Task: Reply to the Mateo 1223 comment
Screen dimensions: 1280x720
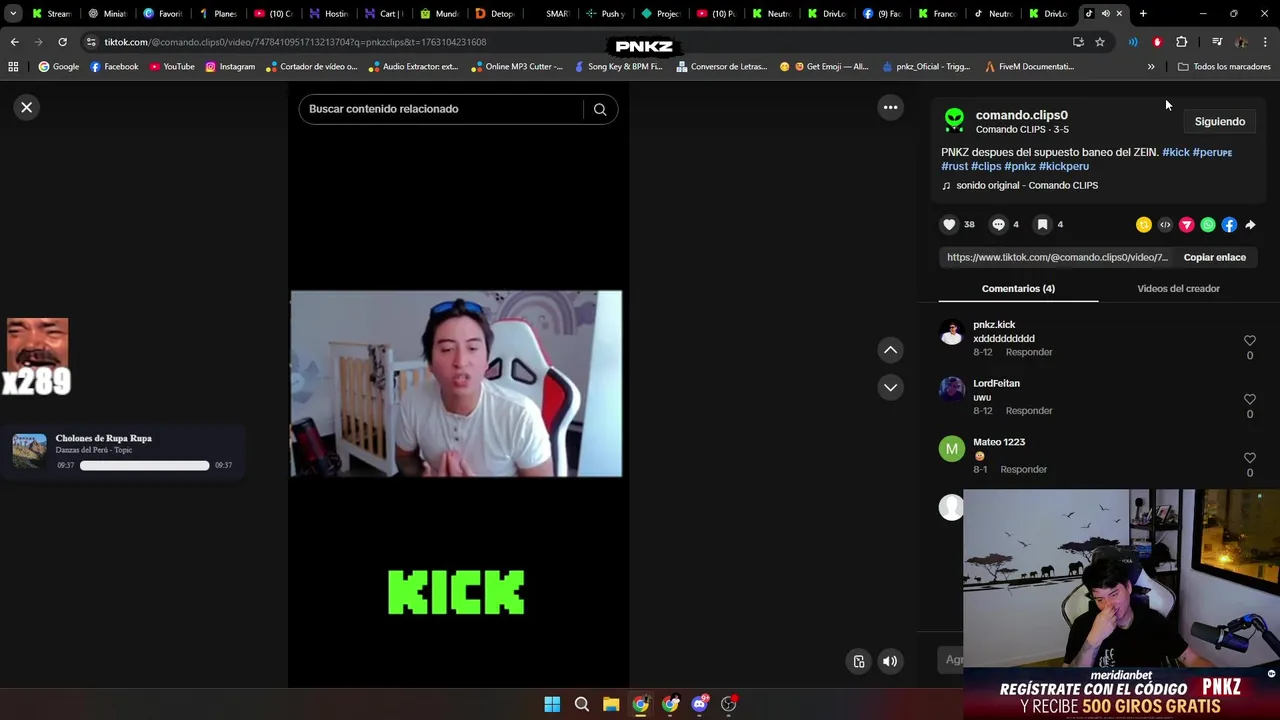Action: pyautogui.click(x=1023, y=469)
